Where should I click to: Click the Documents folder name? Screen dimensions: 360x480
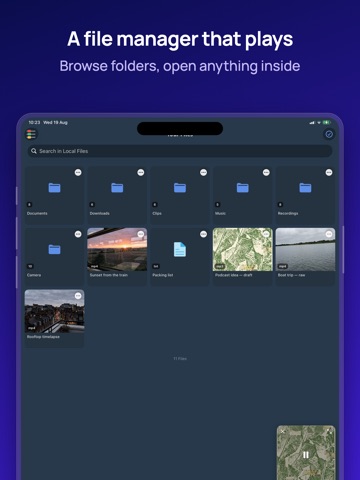pos(37,213)
